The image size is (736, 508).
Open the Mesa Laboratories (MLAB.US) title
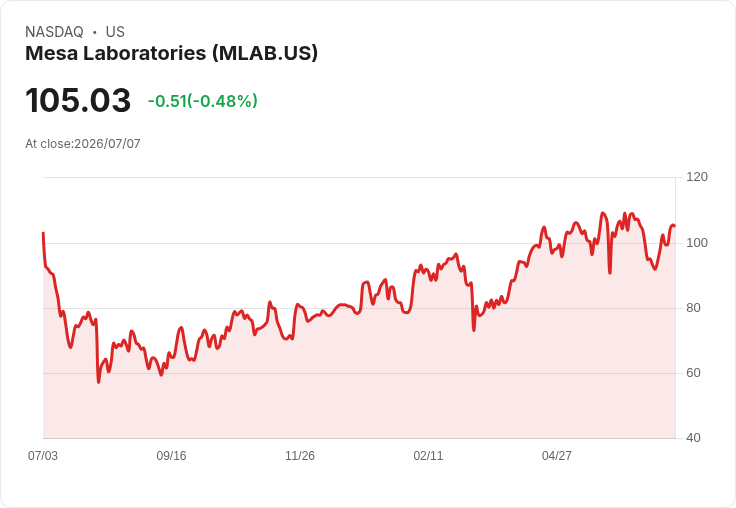[171, 53]
